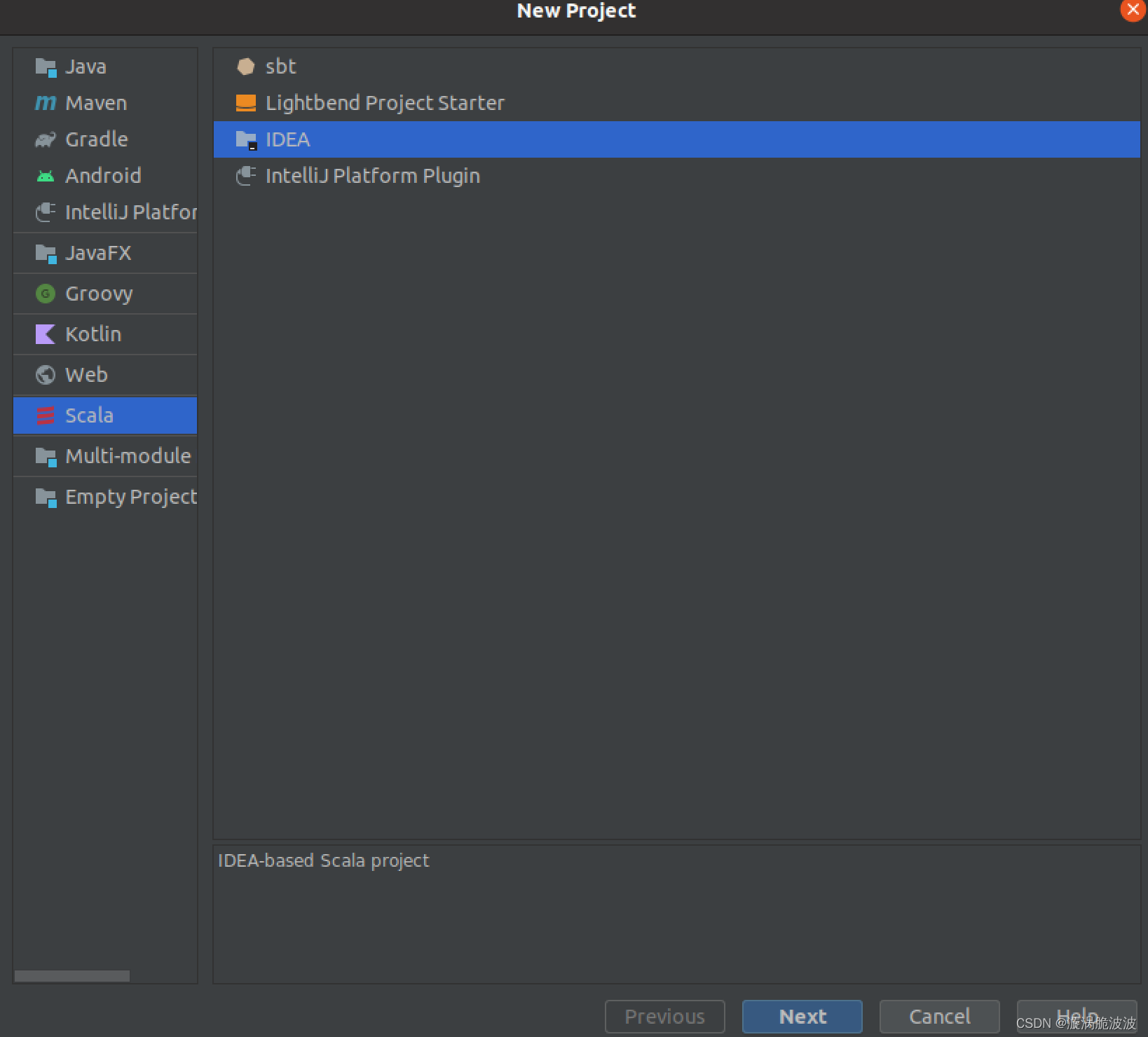Select sbt Scala template

[x=677, y=67]
